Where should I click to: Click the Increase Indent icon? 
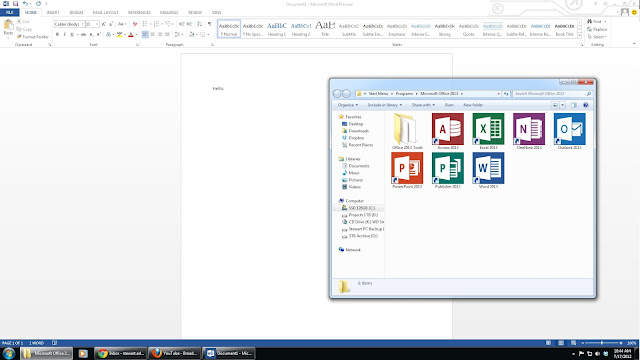189,24
